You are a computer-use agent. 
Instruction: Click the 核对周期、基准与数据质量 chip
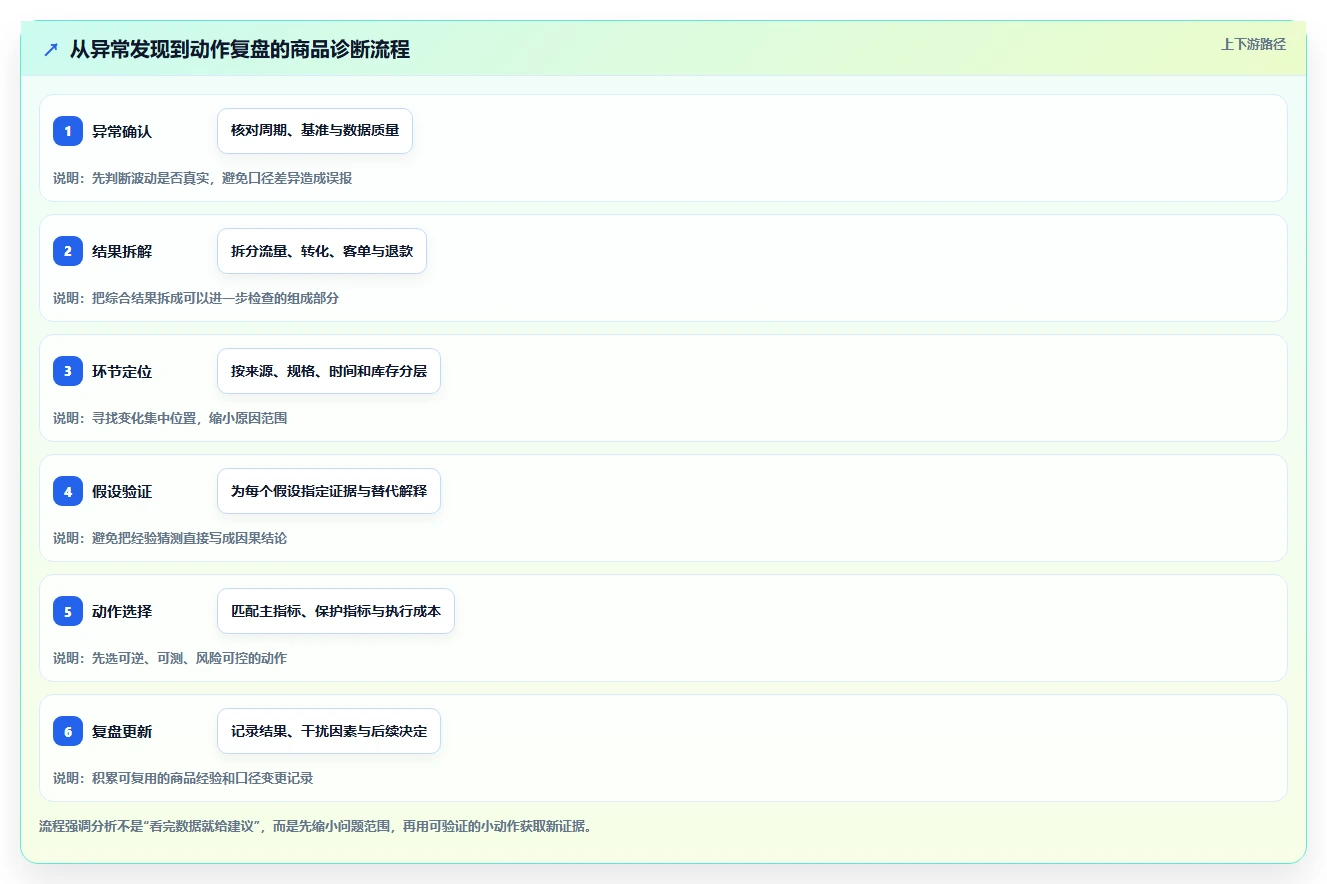315,131
